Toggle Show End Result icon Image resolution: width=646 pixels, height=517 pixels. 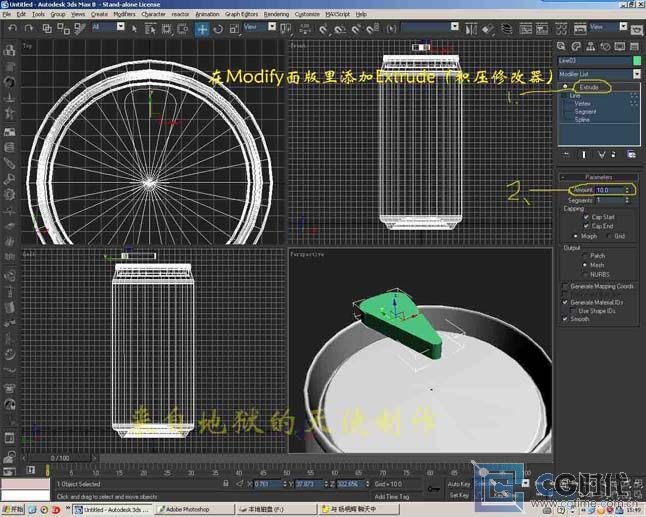pos(584,154)
